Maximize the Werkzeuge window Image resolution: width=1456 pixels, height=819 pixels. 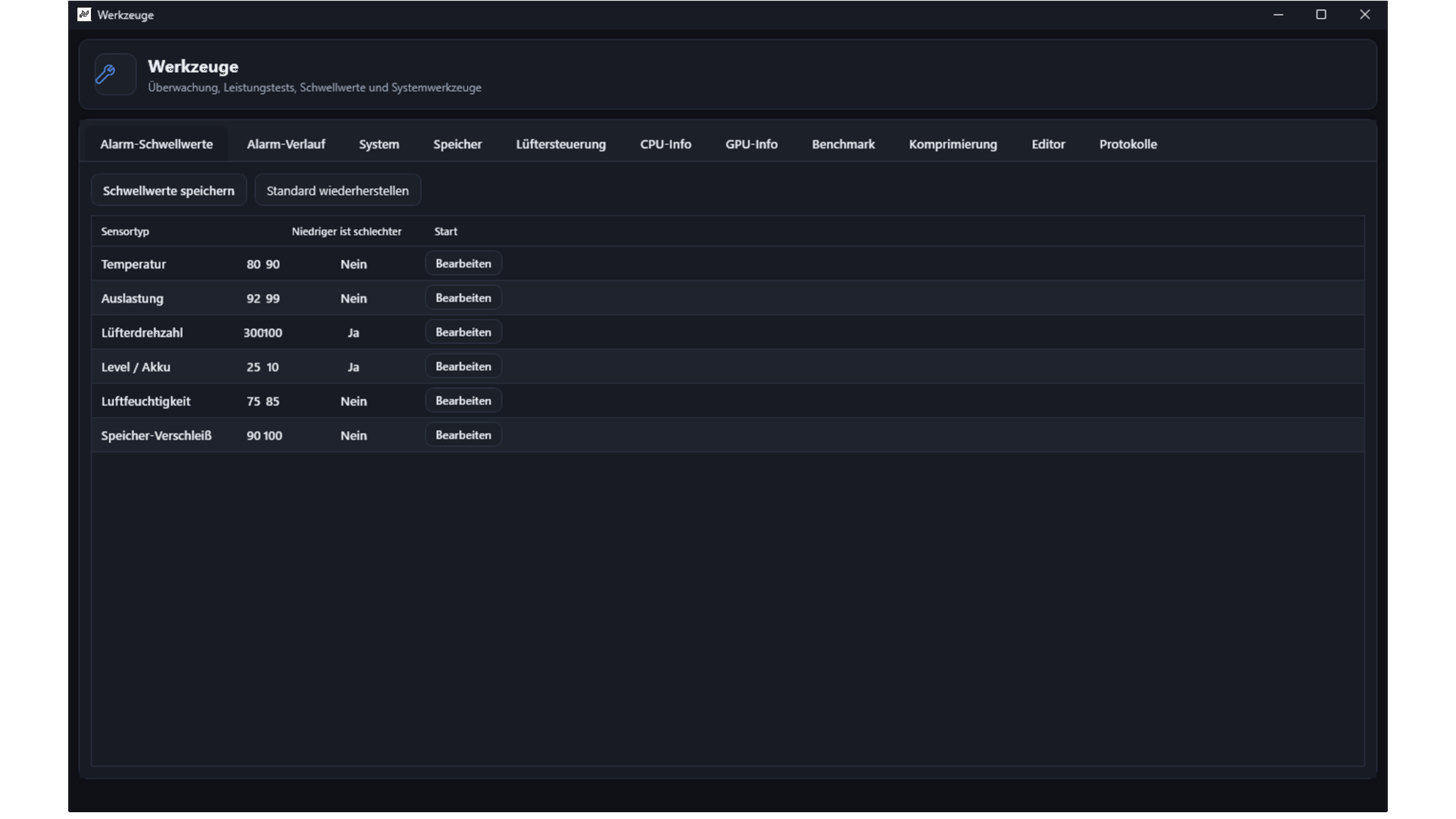click(x=1321, y=14)
